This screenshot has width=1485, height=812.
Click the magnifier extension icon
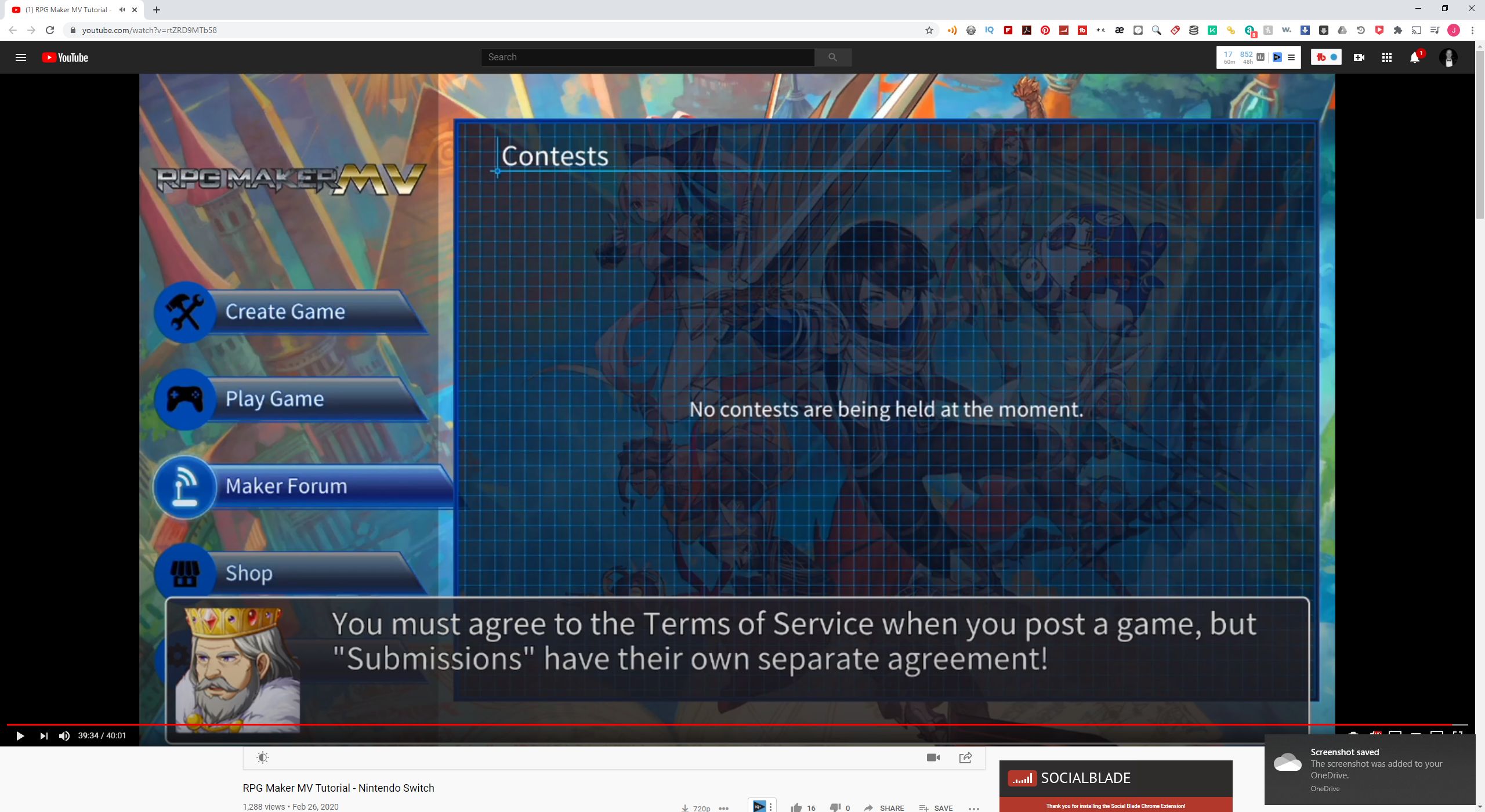pos(1157,30)
